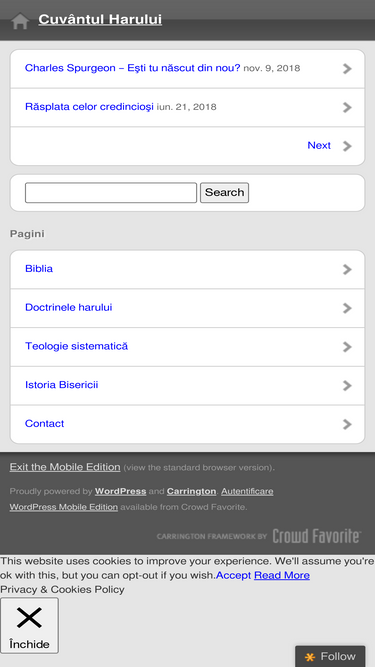This screenshot has width=375, height=667.
Task: Click Exit the Mobile Edition link
Action: click(x=65, y=467)
